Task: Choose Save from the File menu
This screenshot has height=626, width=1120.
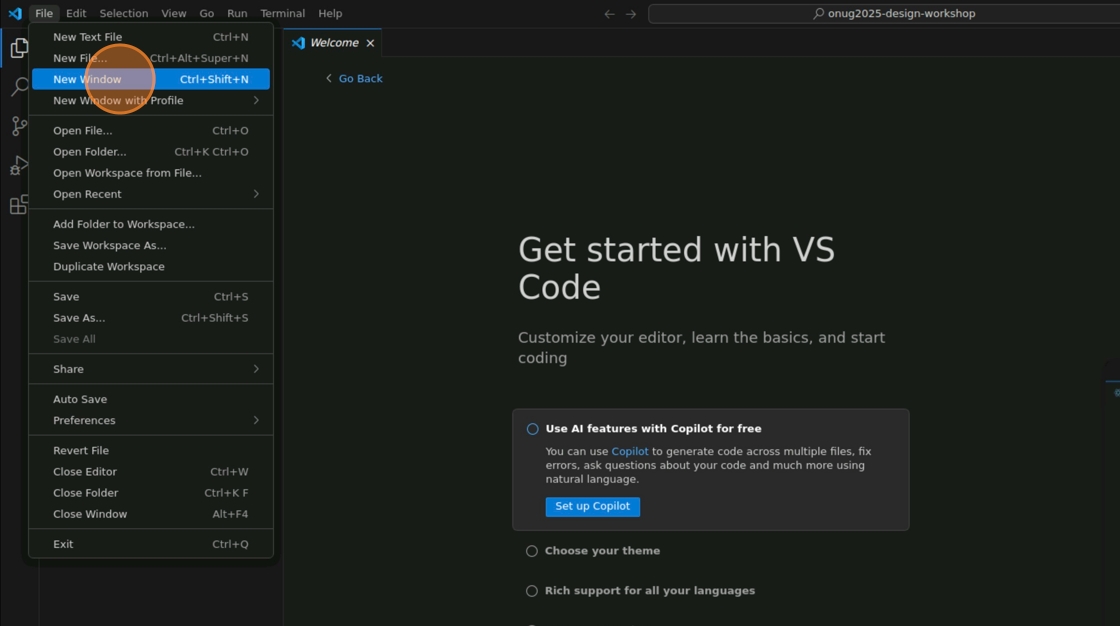Action: pos(151,297)
